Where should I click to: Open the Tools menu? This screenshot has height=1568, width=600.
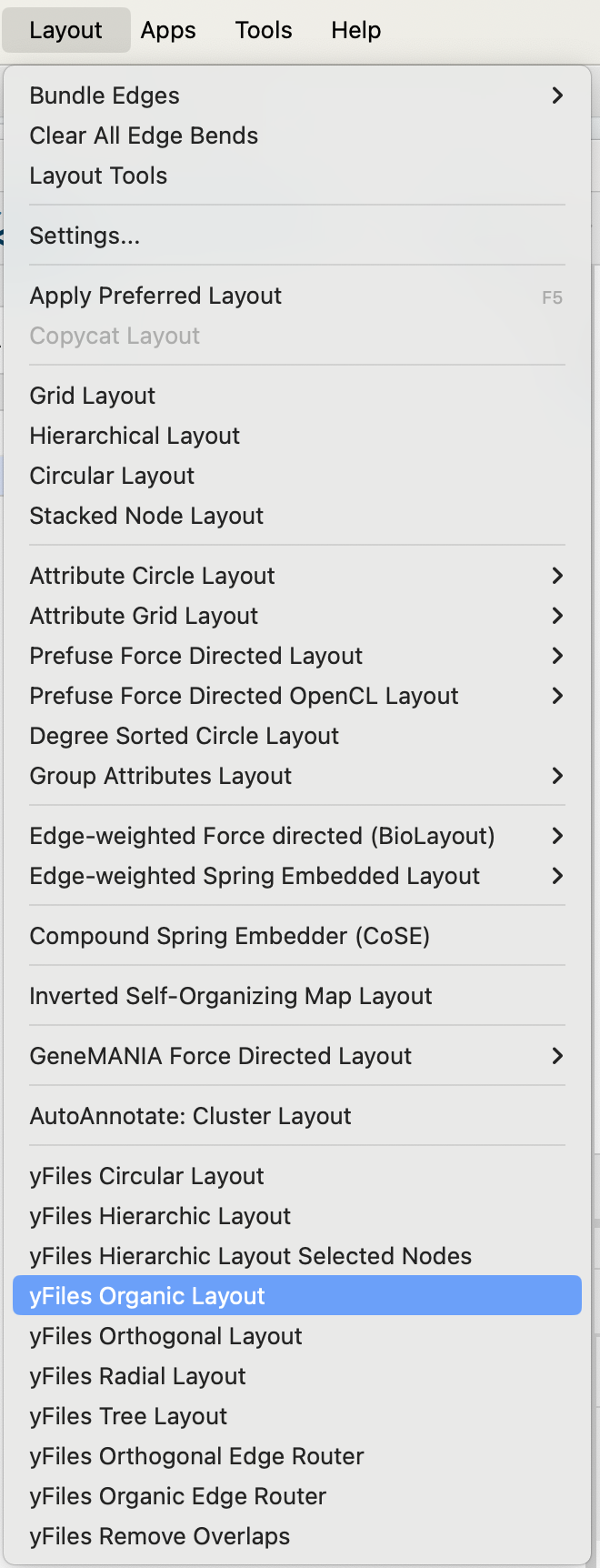pos(264,30)
